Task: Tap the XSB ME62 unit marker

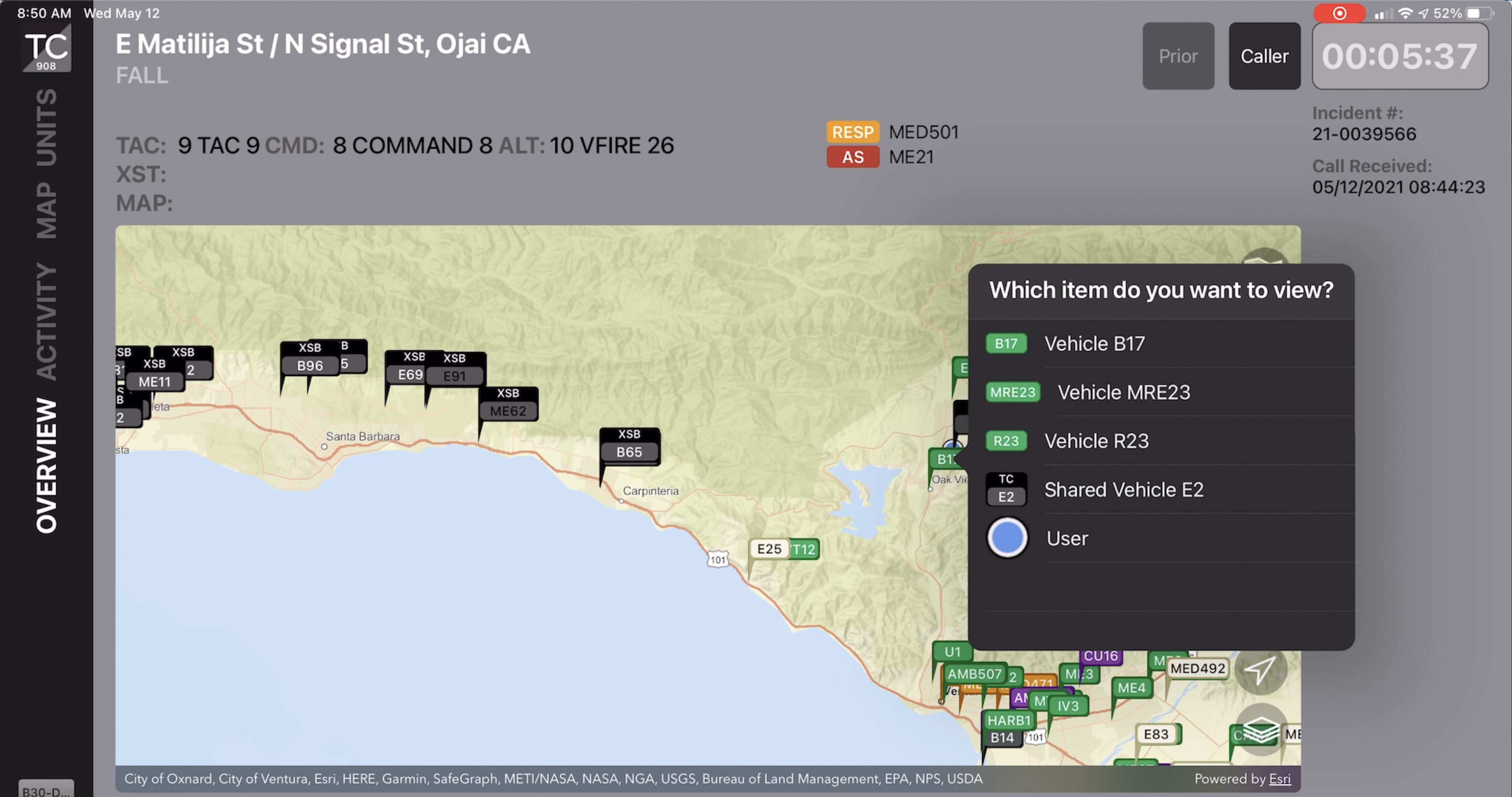Action: pyautogui.click(x=508, y=410)
